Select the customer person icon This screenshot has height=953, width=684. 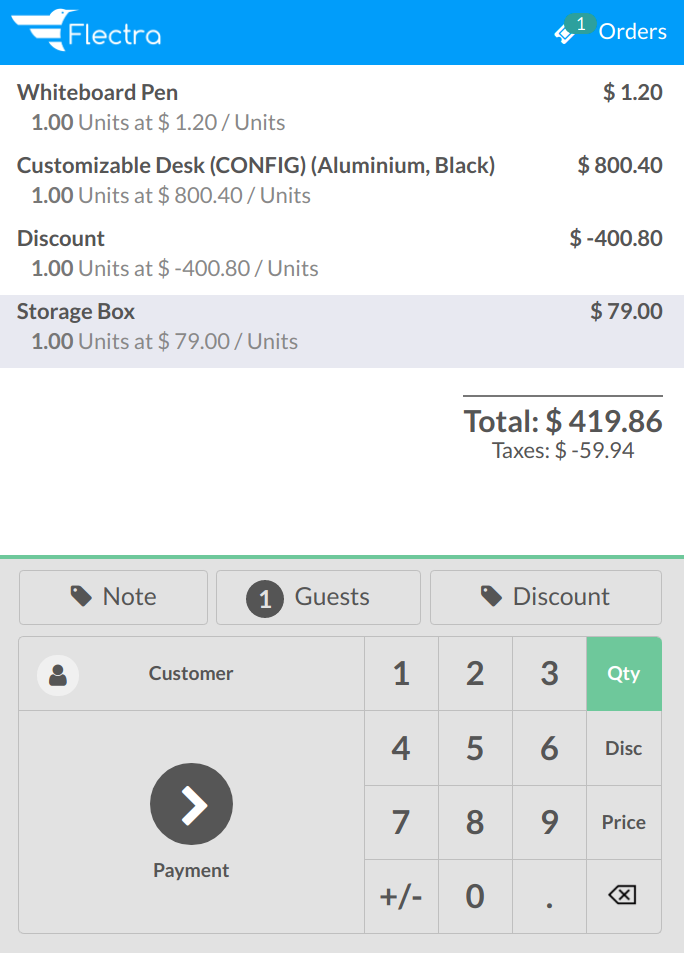(x=57, y=673)
